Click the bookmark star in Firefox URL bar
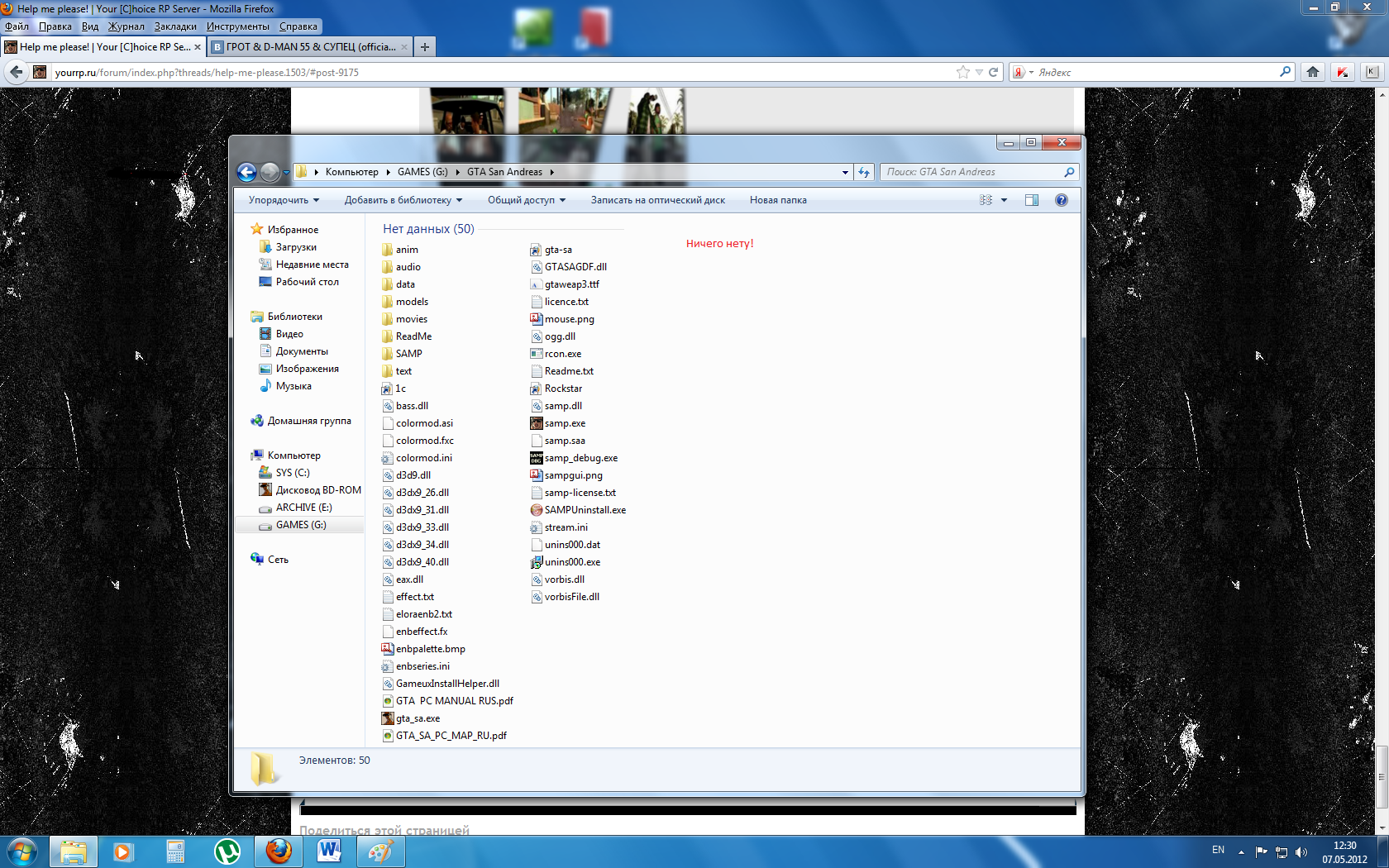1389x868 pixels. [x=962, y=72]
